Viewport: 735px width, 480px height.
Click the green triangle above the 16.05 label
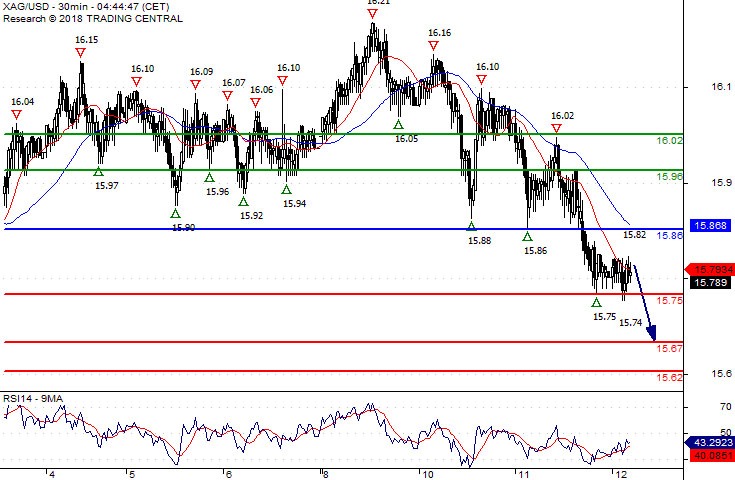pyautogui.click(x=398, y=125)
